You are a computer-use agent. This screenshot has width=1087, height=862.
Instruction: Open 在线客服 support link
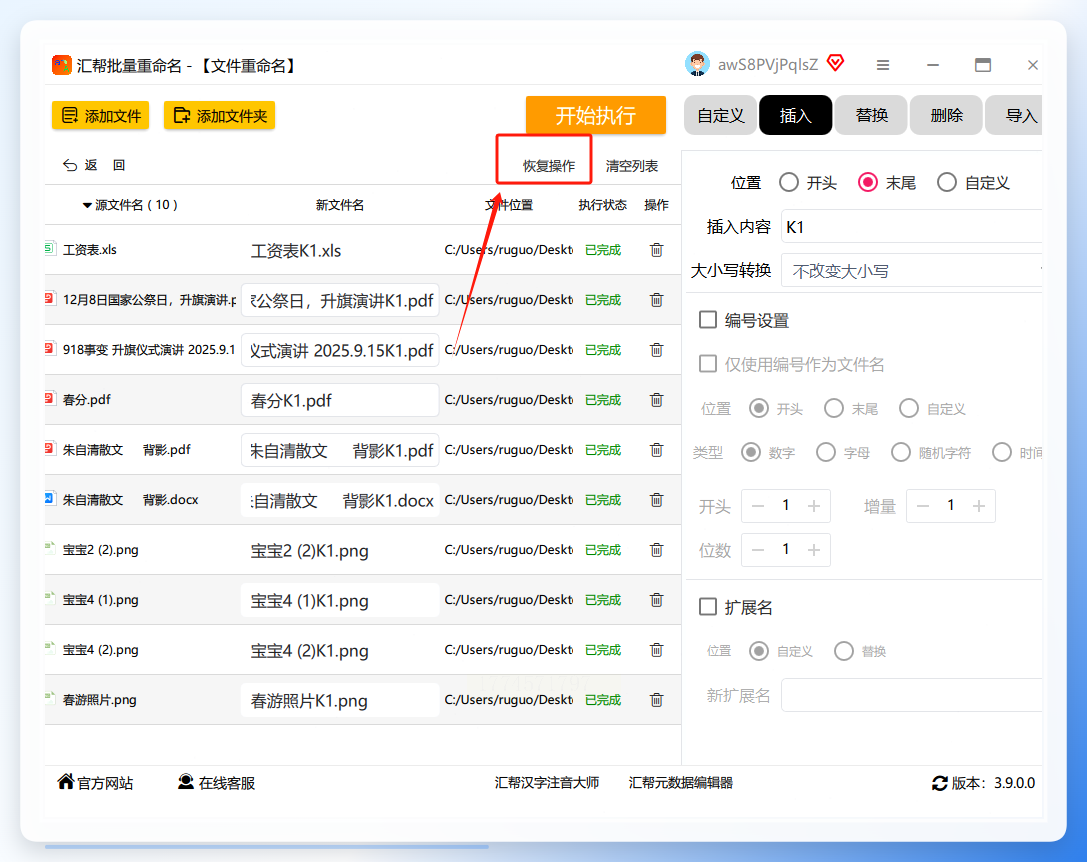[216, 783]
